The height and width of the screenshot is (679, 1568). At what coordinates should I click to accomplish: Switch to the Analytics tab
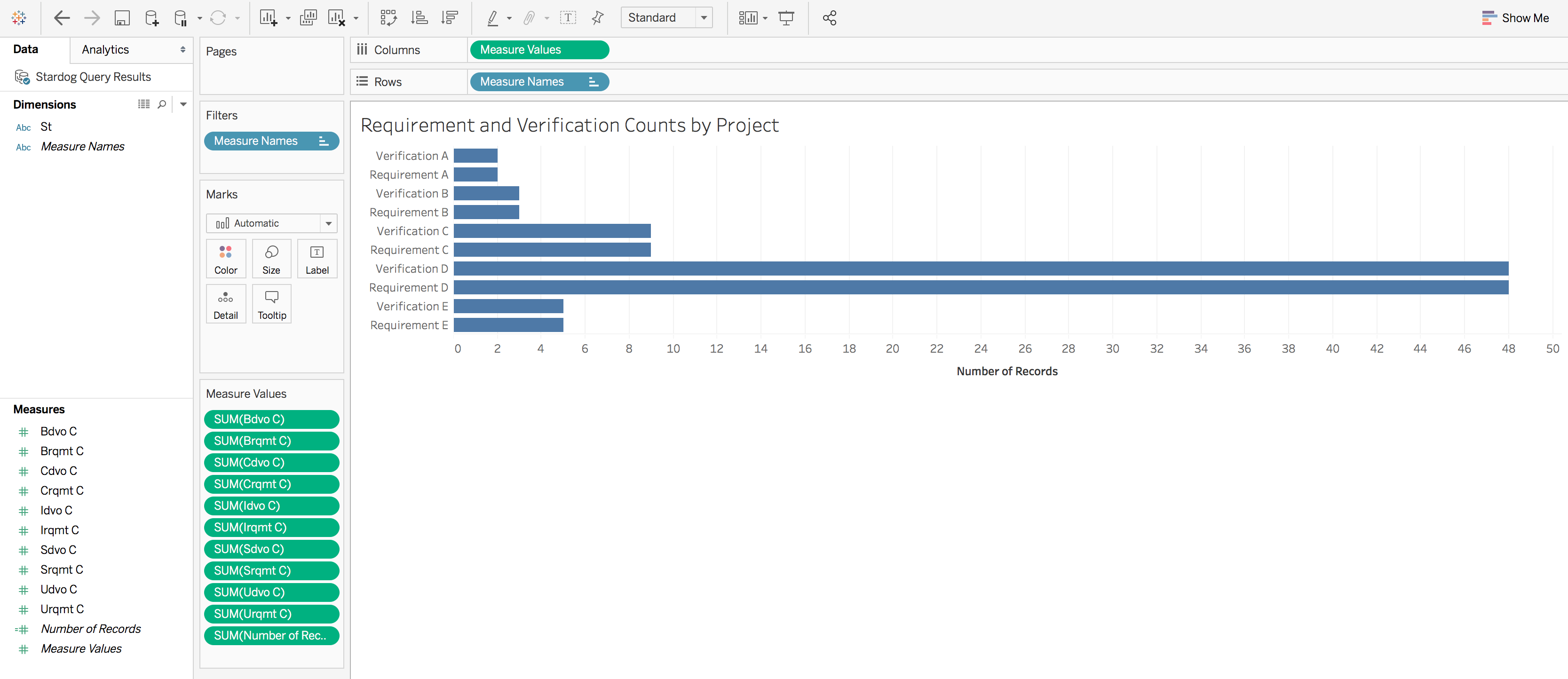coord(105,49)
